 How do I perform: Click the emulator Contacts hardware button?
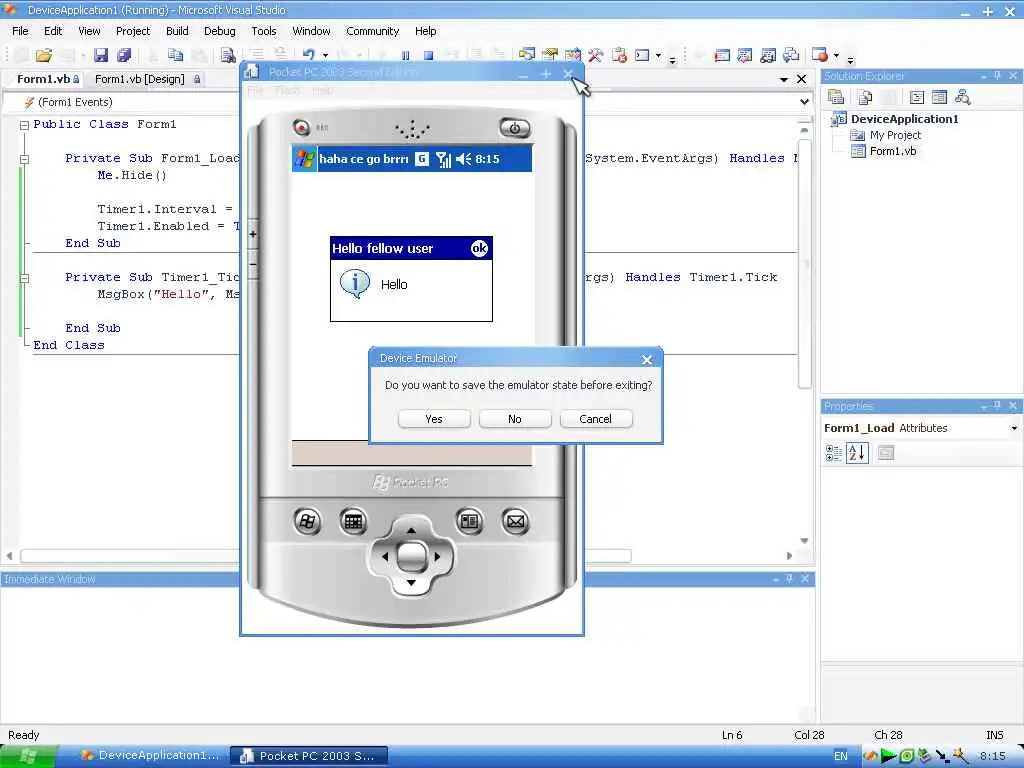coord(470,521)
